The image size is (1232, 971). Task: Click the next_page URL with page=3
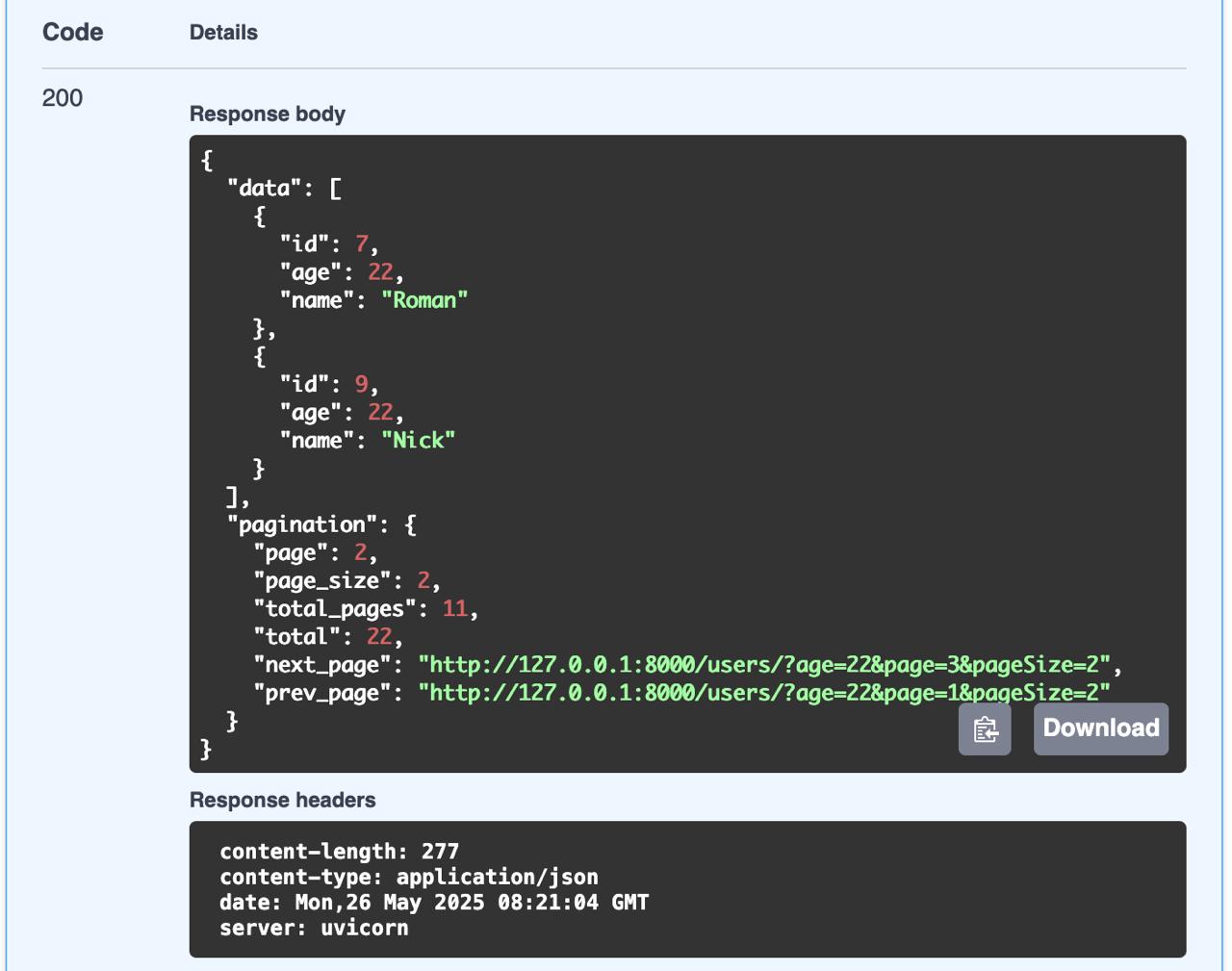pyautogui.click(x=763, y=665)
